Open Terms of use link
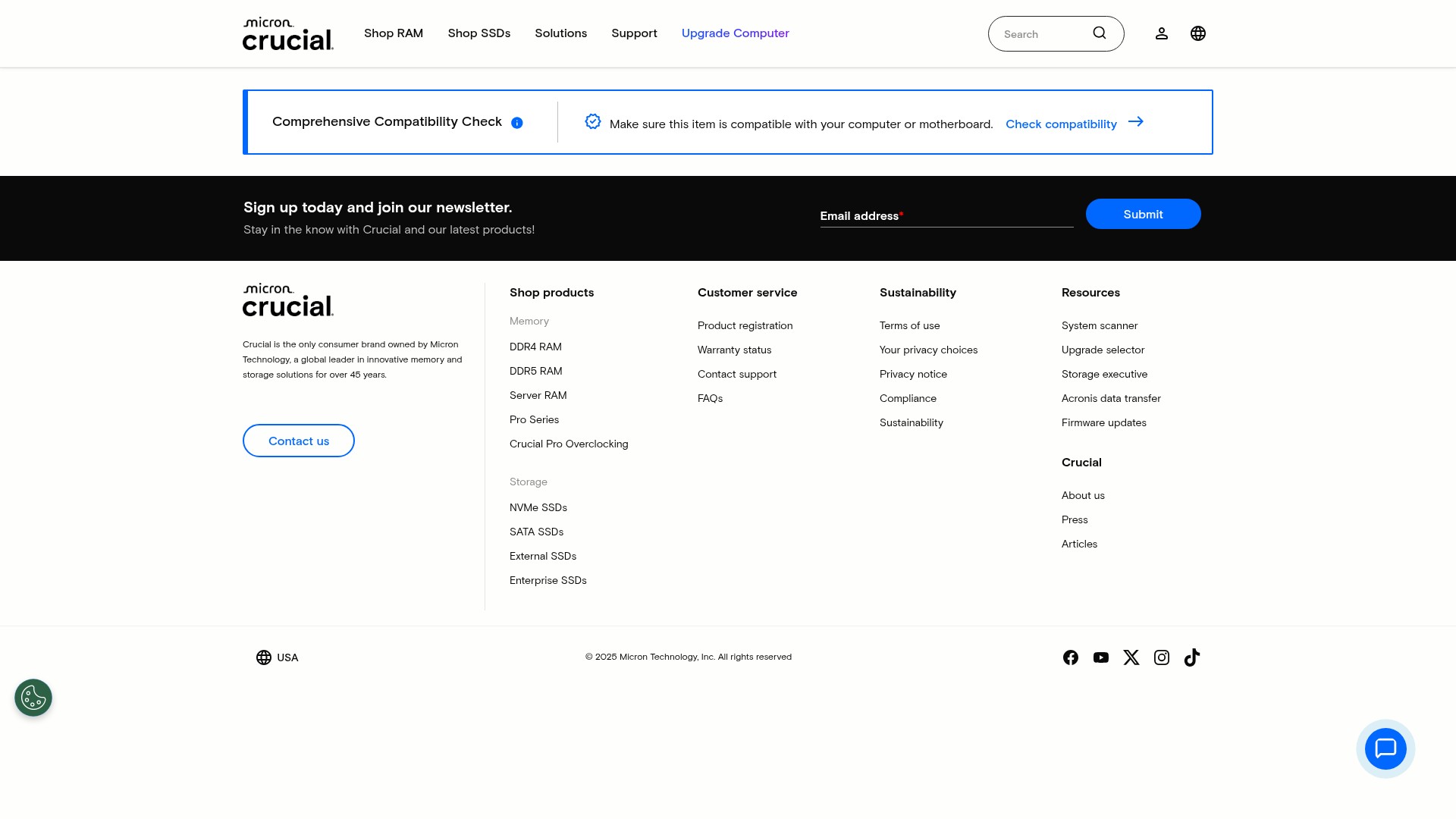The height and width of the screenshot is (819, 1456). pyautogui.click(x=910, y=326)
